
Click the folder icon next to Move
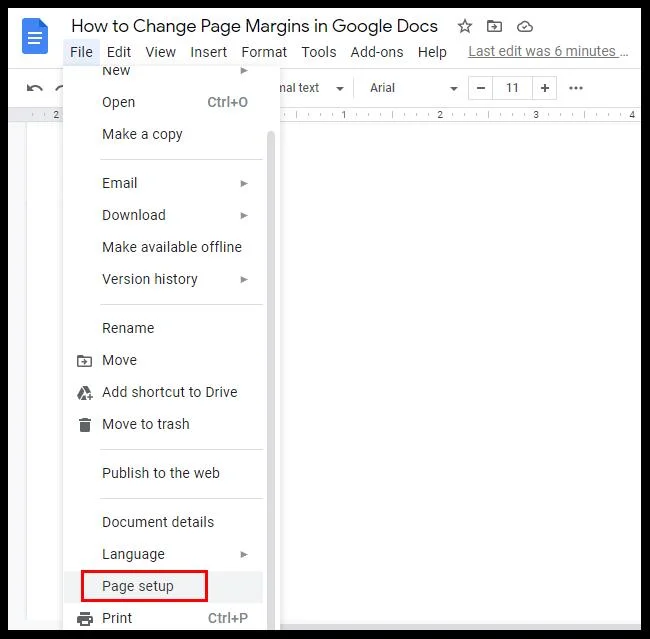(85, 361)
